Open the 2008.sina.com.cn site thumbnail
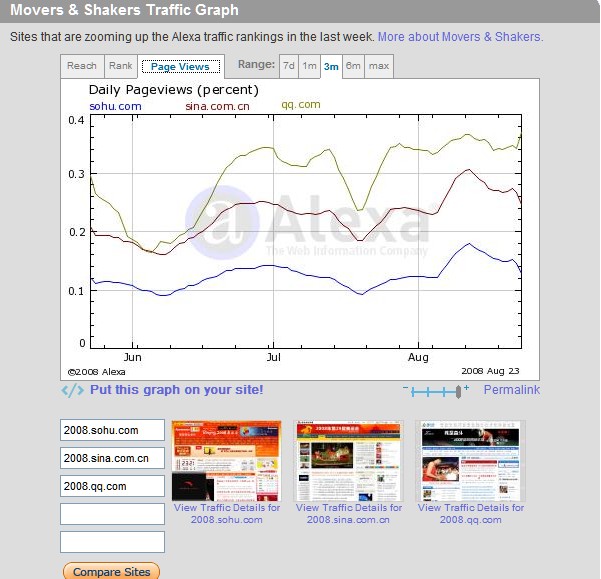This screenshot has height=579, width=601. 348,461
